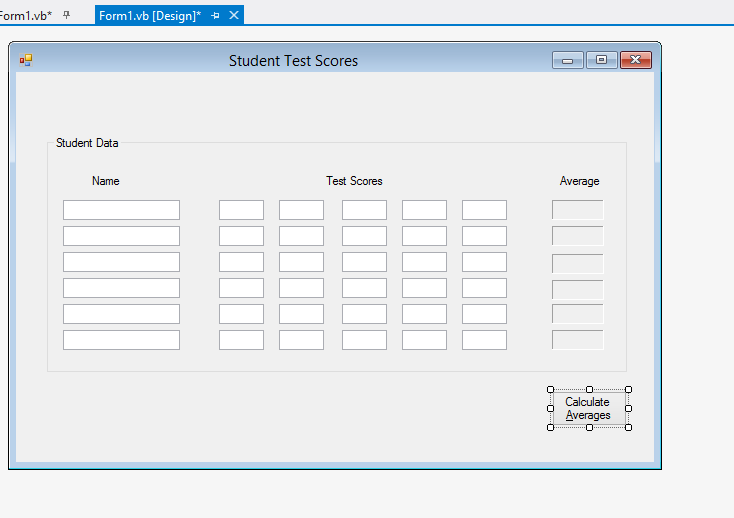Select the third row Average output box
Viewport: 734px width, 518px height.
[x=578, y=264]
